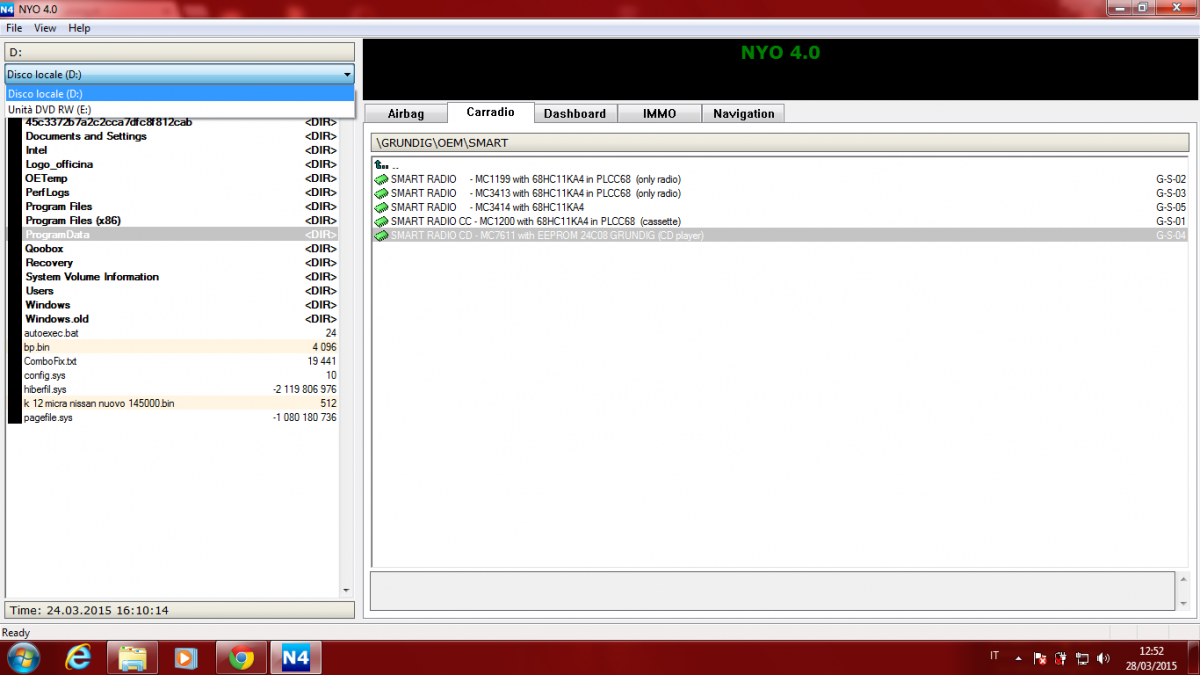Viewport: 1200px width, 675px height.
Task: Click the G-S-02 code in the list
Action: tap(1170, 180)
